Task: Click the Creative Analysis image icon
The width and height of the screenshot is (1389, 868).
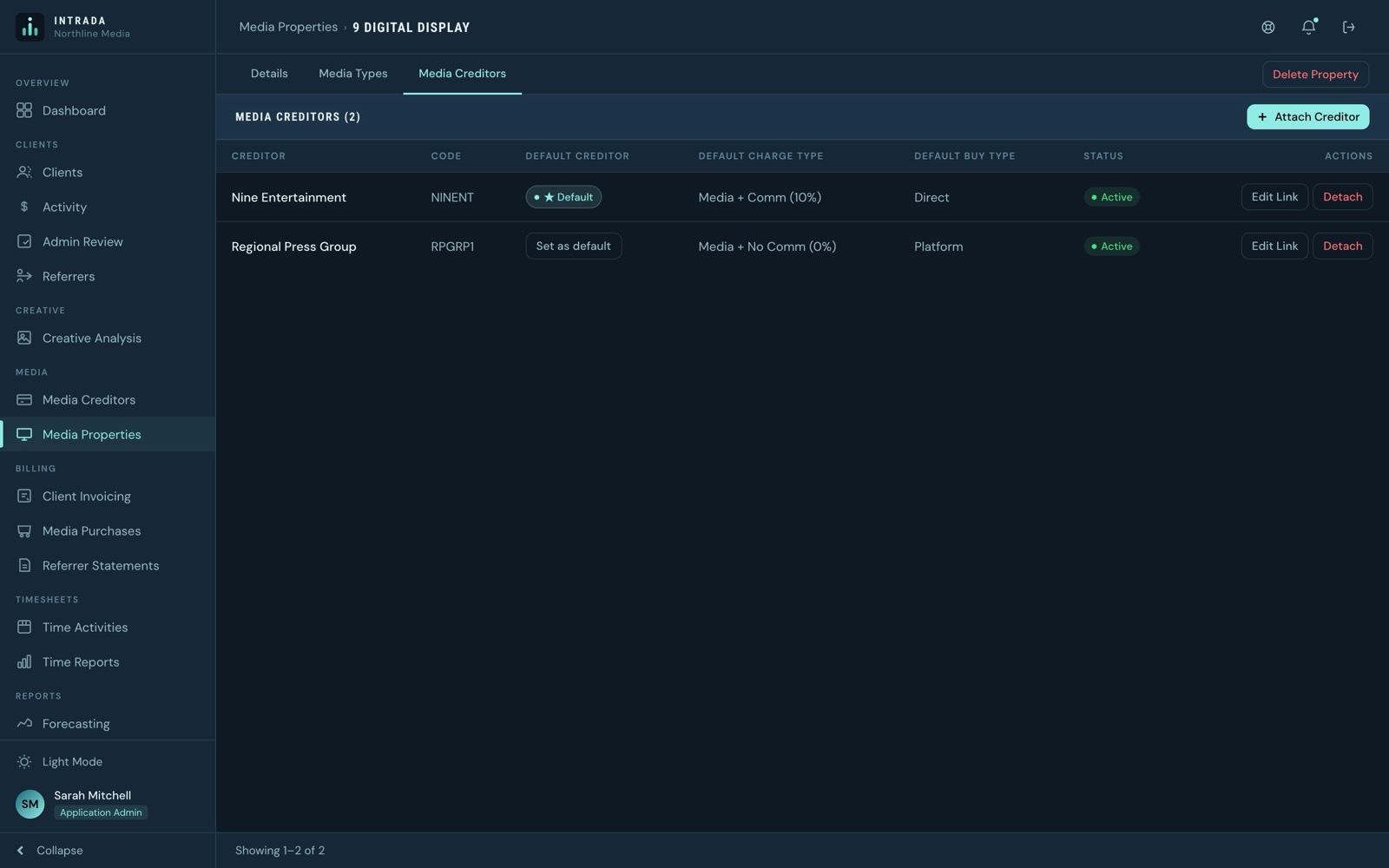Action: (24, 338)
